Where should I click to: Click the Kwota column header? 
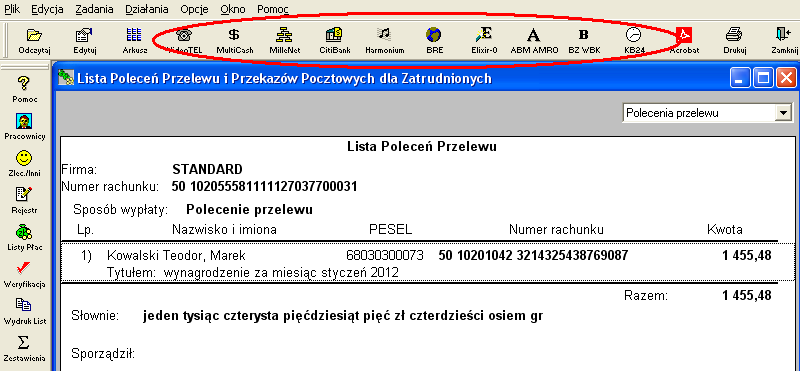[724, 230]
